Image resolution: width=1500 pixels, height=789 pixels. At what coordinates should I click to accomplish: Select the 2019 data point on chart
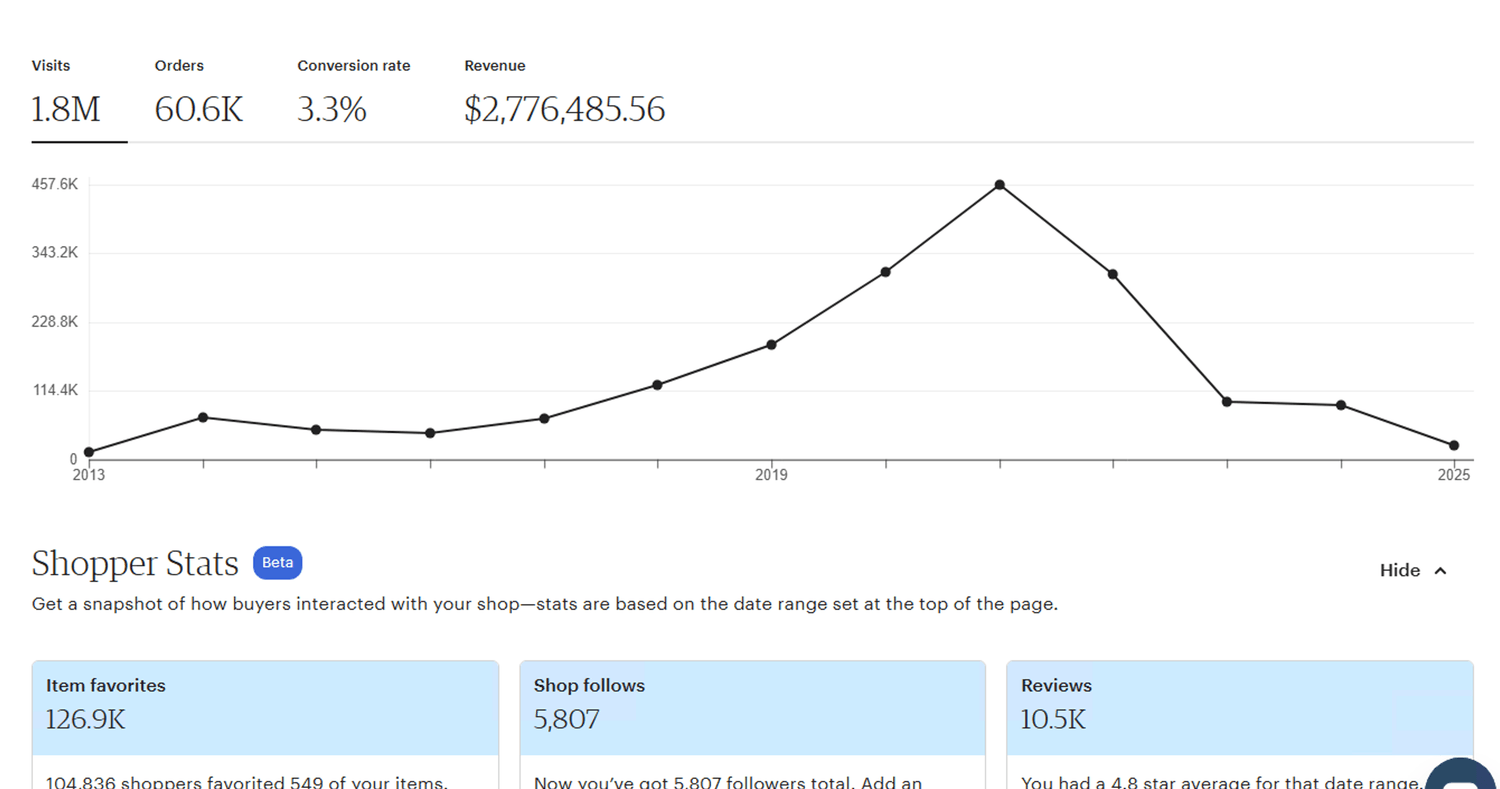(x=771, y=345)
